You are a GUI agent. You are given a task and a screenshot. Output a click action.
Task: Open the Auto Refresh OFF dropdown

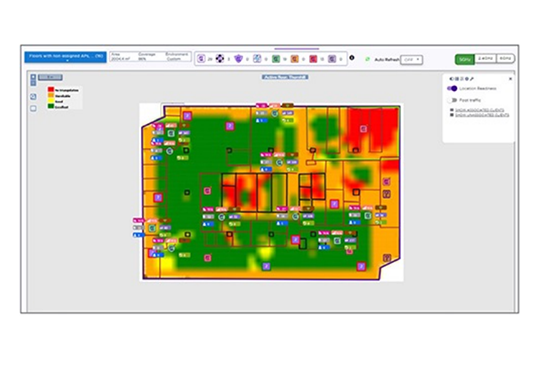point(411,59)
